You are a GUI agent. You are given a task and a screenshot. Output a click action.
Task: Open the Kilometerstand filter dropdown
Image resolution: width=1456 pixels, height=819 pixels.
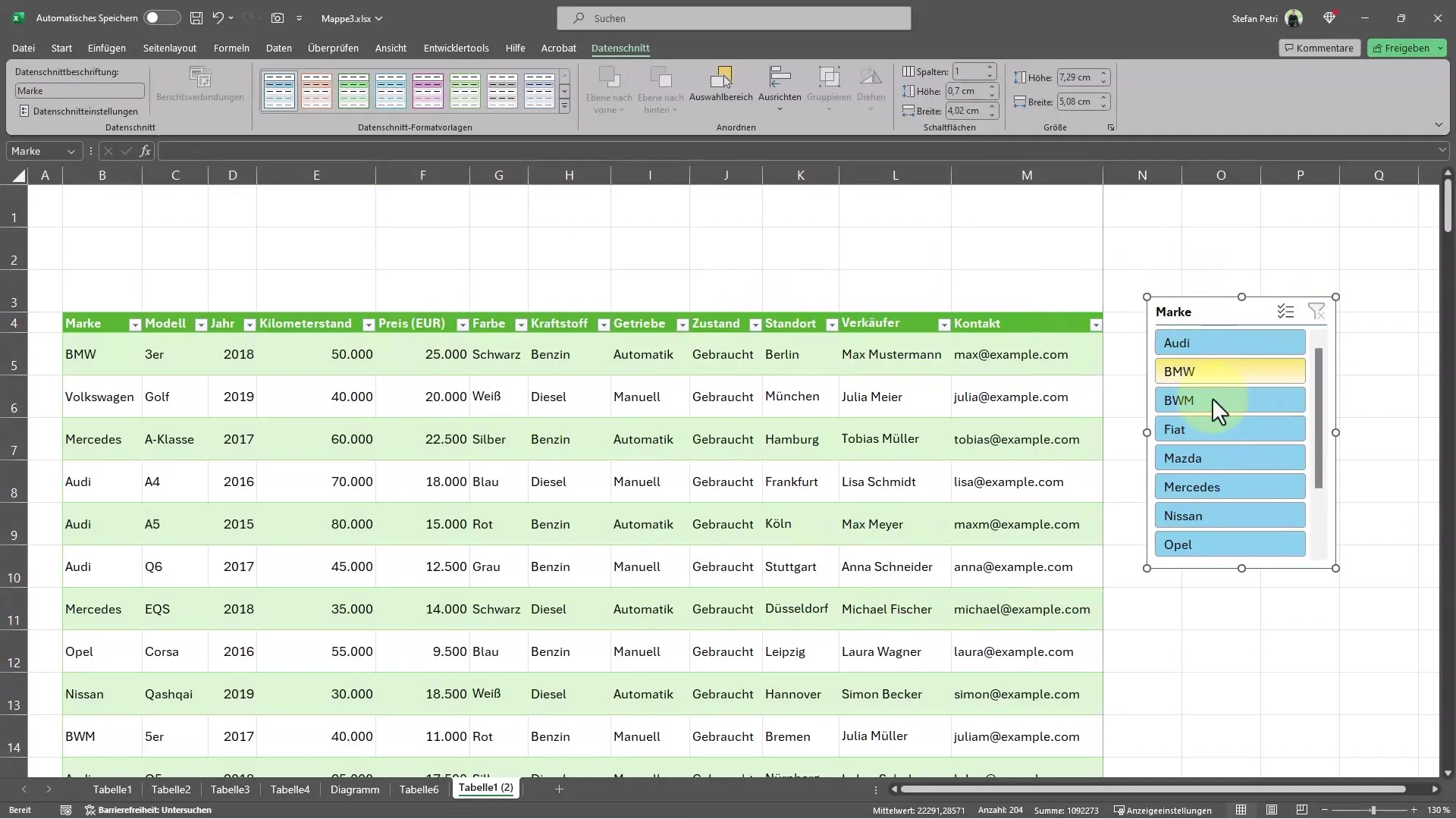coord(369,325)
